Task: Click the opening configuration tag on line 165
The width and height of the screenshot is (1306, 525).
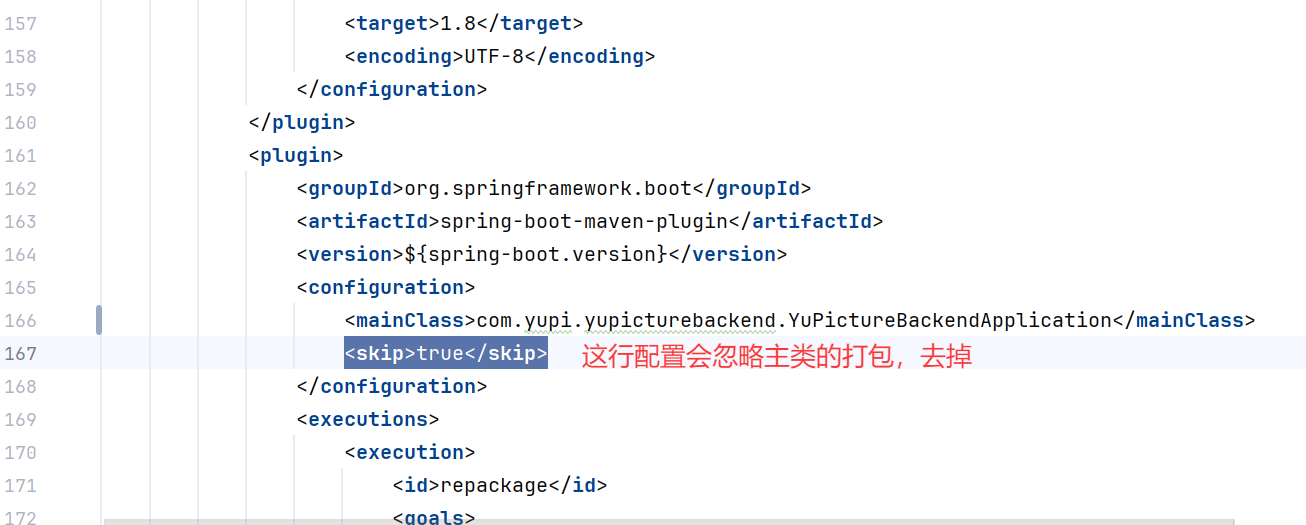Action: click(386, 288)
